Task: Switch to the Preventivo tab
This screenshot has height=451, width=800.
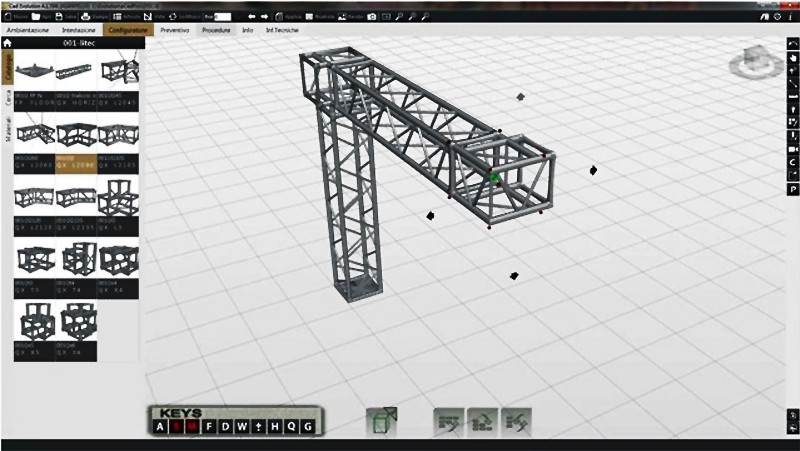Action: click(175, 31)
